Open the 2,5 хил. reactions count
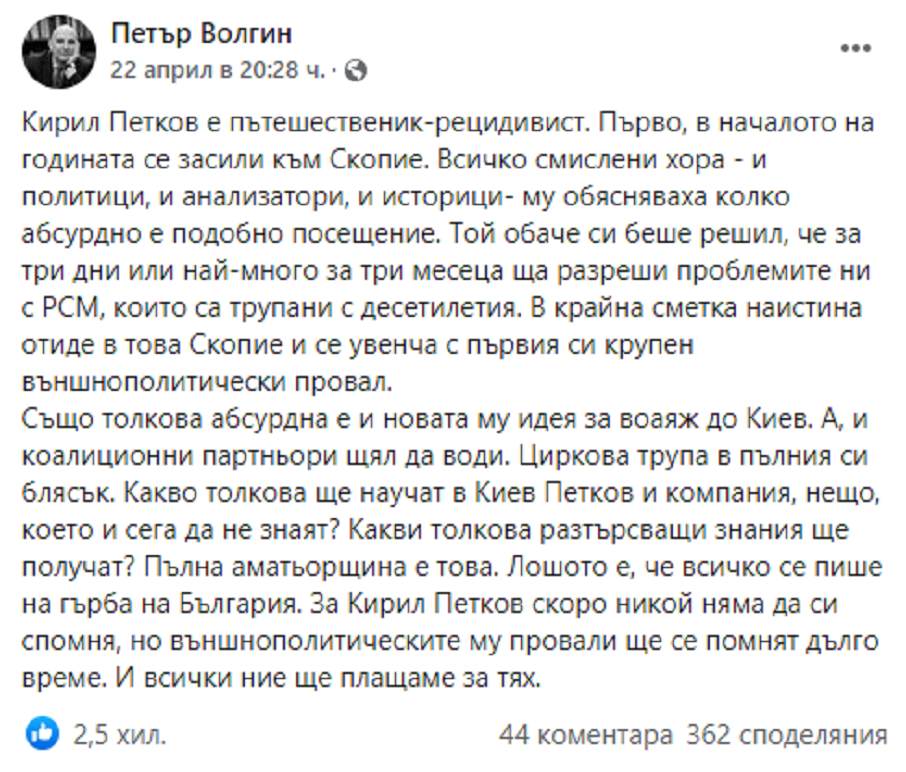The image size is (906, 772). [120, 735]
